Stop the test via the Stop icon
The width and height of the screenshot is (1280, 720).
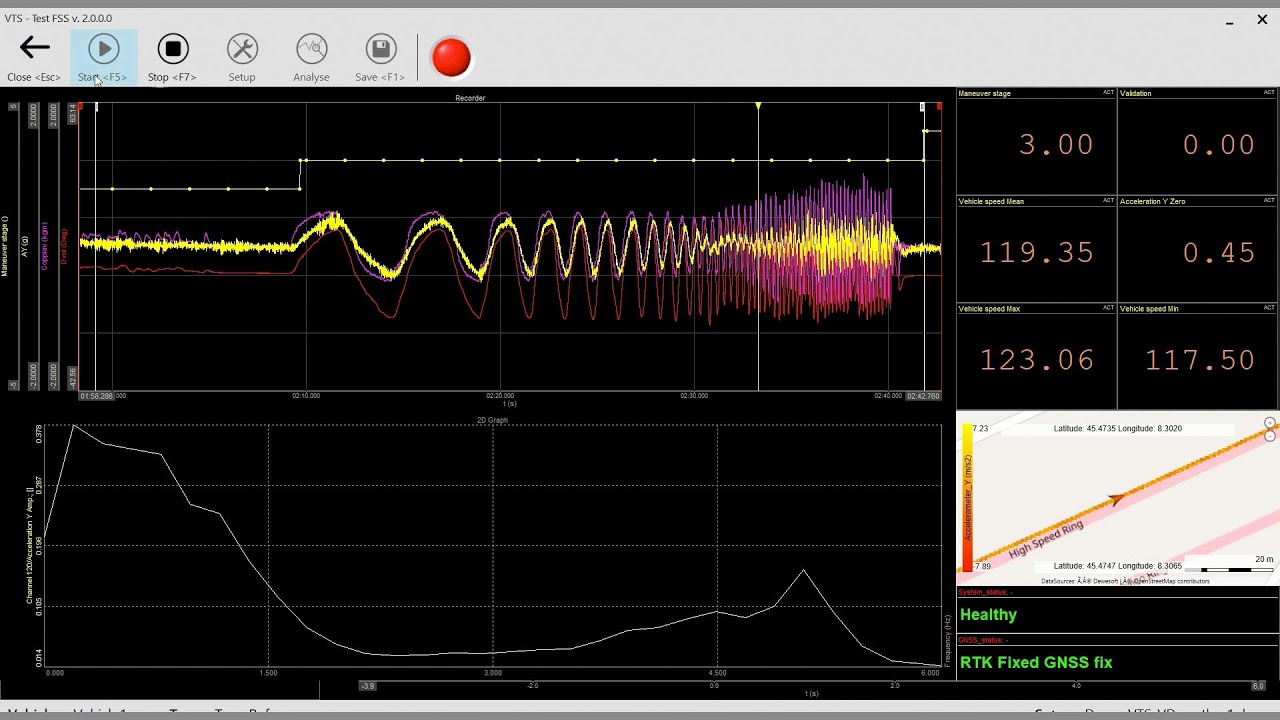[173, 49]
